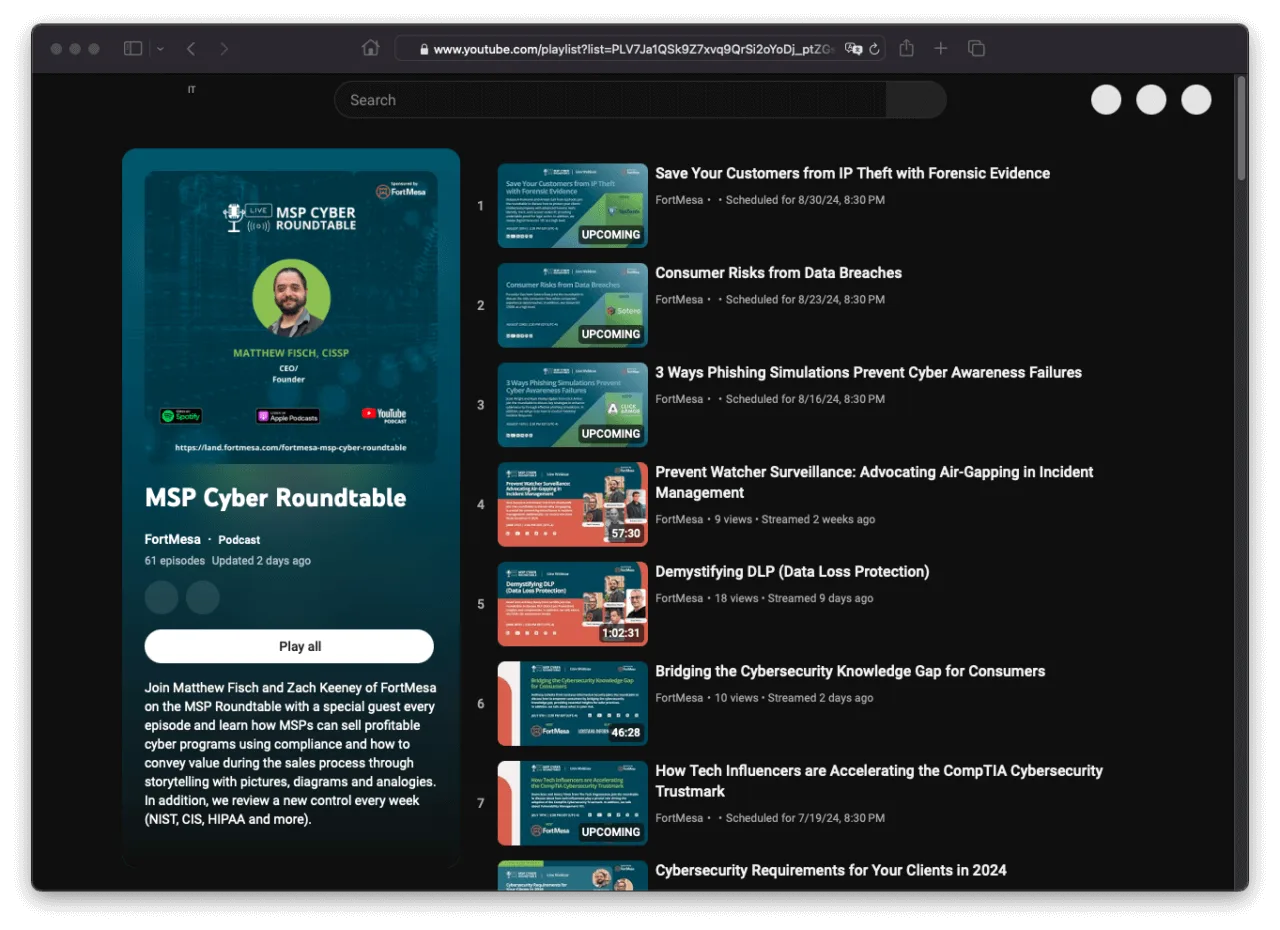
Task: Open the sidebar options dropdown arrow
Action: pos(160,48)
